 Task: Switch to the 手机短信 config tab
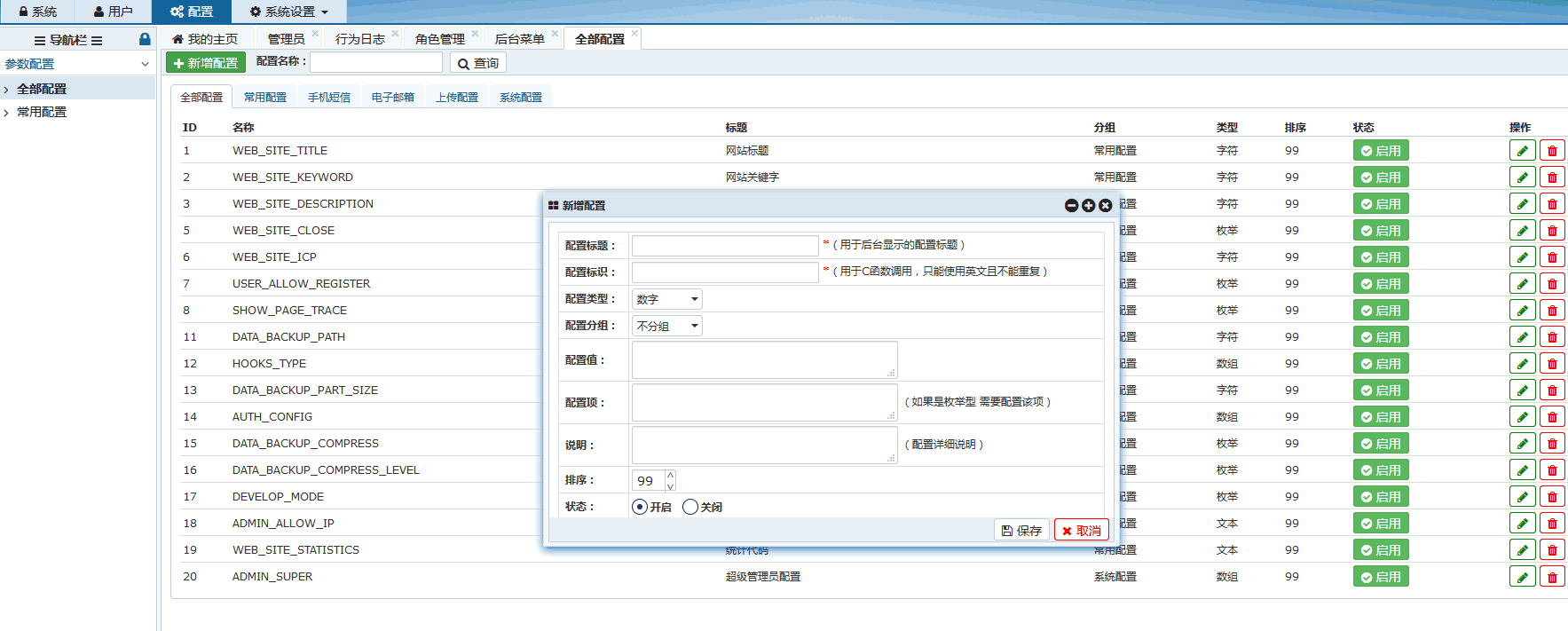pyautogui.click(x=328, y=98)
